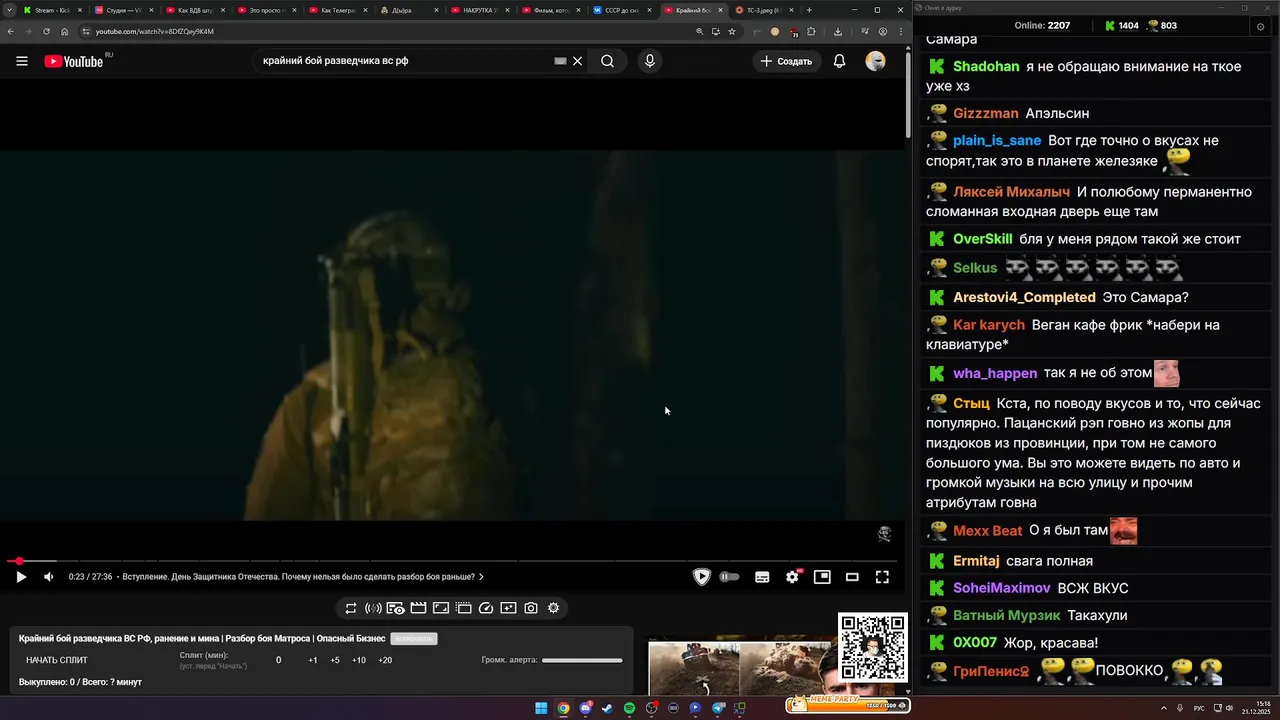Click НАЧАТЬ СПЛИТ
The width and height of the screenshot is (1280, 720).
point(57,660)
